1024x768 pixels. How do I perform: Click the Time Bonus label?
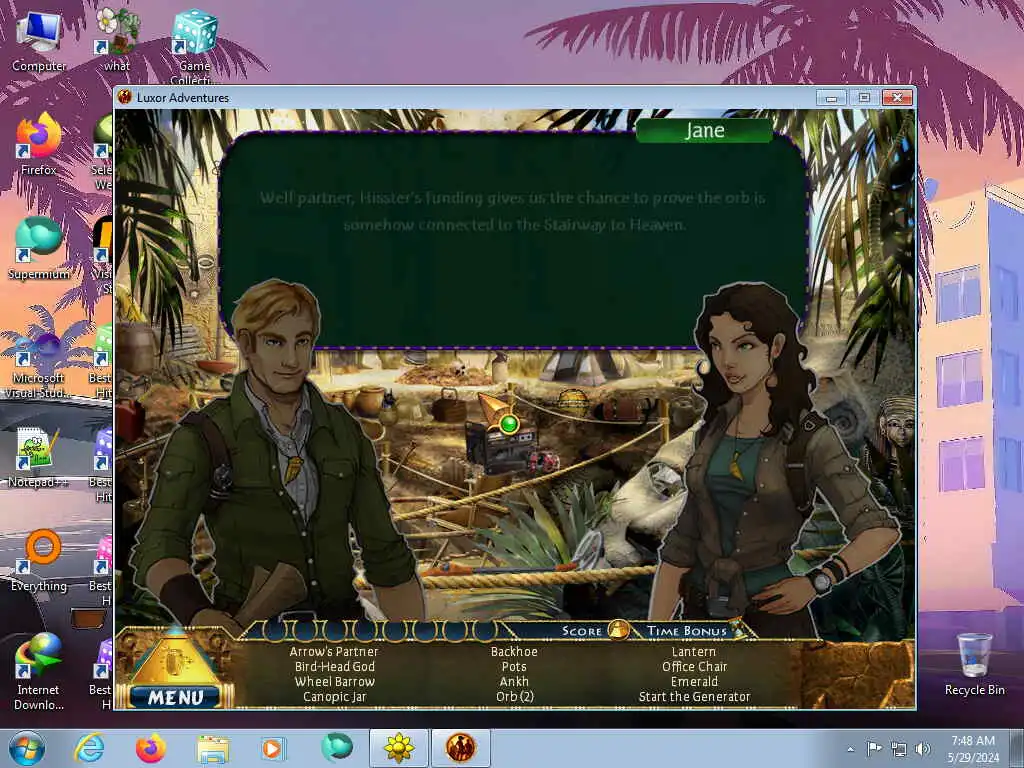(686, 631)
